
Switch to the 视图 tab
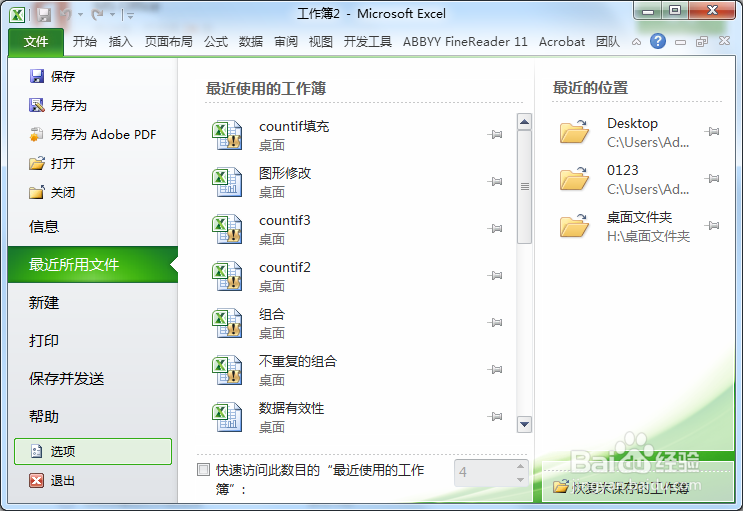coord(321,42)
